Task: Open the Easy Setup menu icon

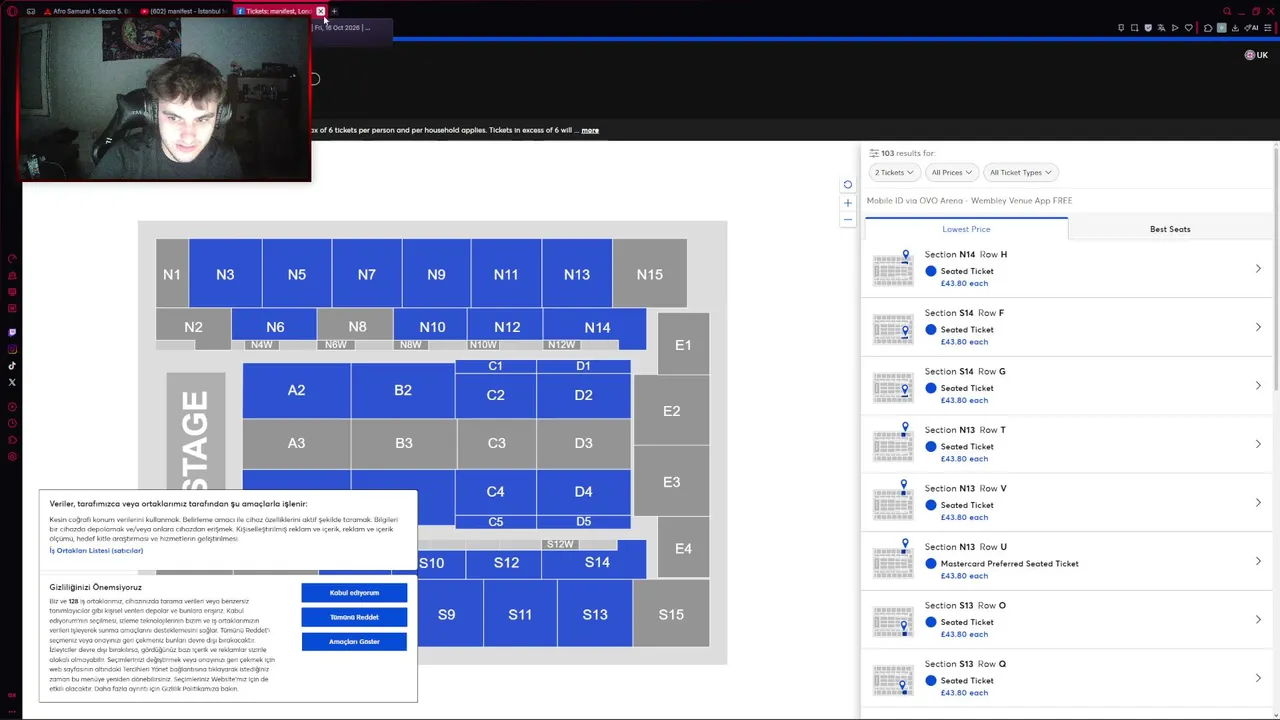Action: [x=1268, y=28]
